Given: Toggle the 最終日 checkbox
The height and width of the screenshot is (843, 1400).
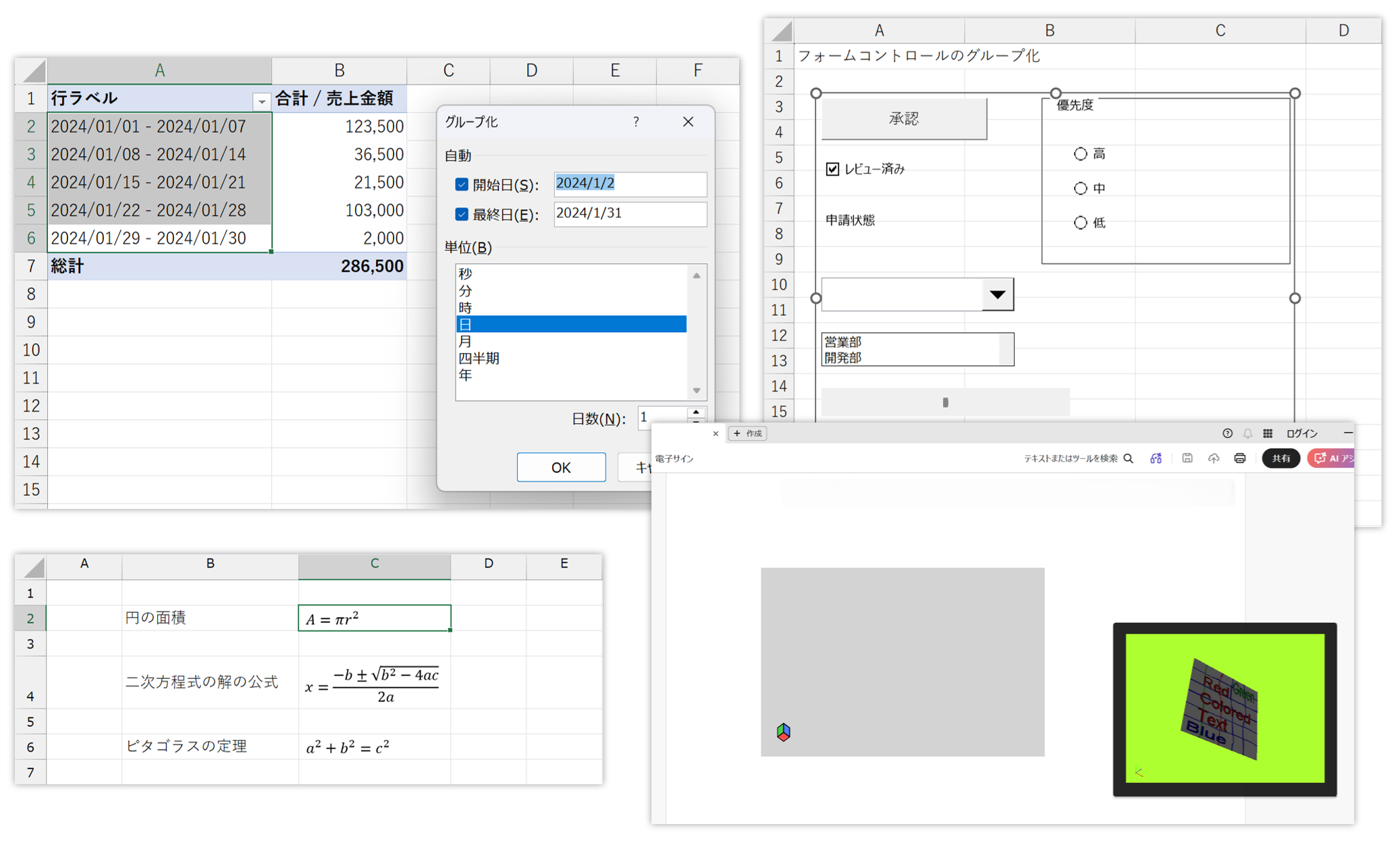Looking at the screenshot, I should [462, 214].
